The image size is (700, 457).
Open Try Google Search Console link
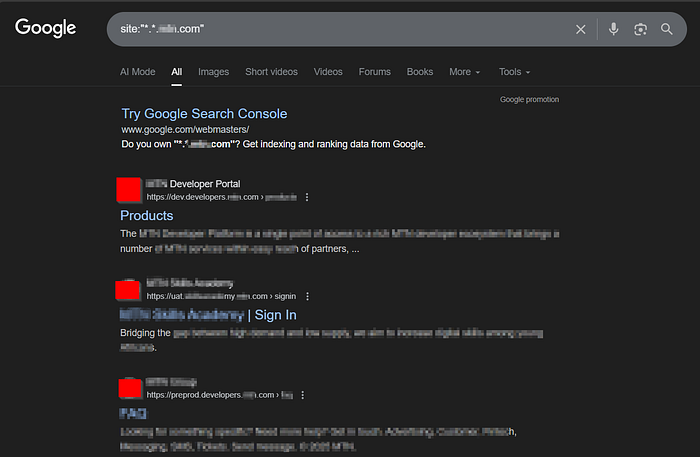click(204, 114)
